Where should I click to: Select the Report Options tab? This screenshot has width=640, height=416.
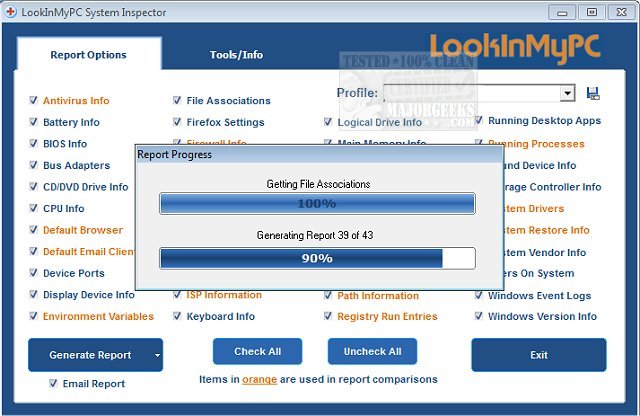tap(89, 55)
